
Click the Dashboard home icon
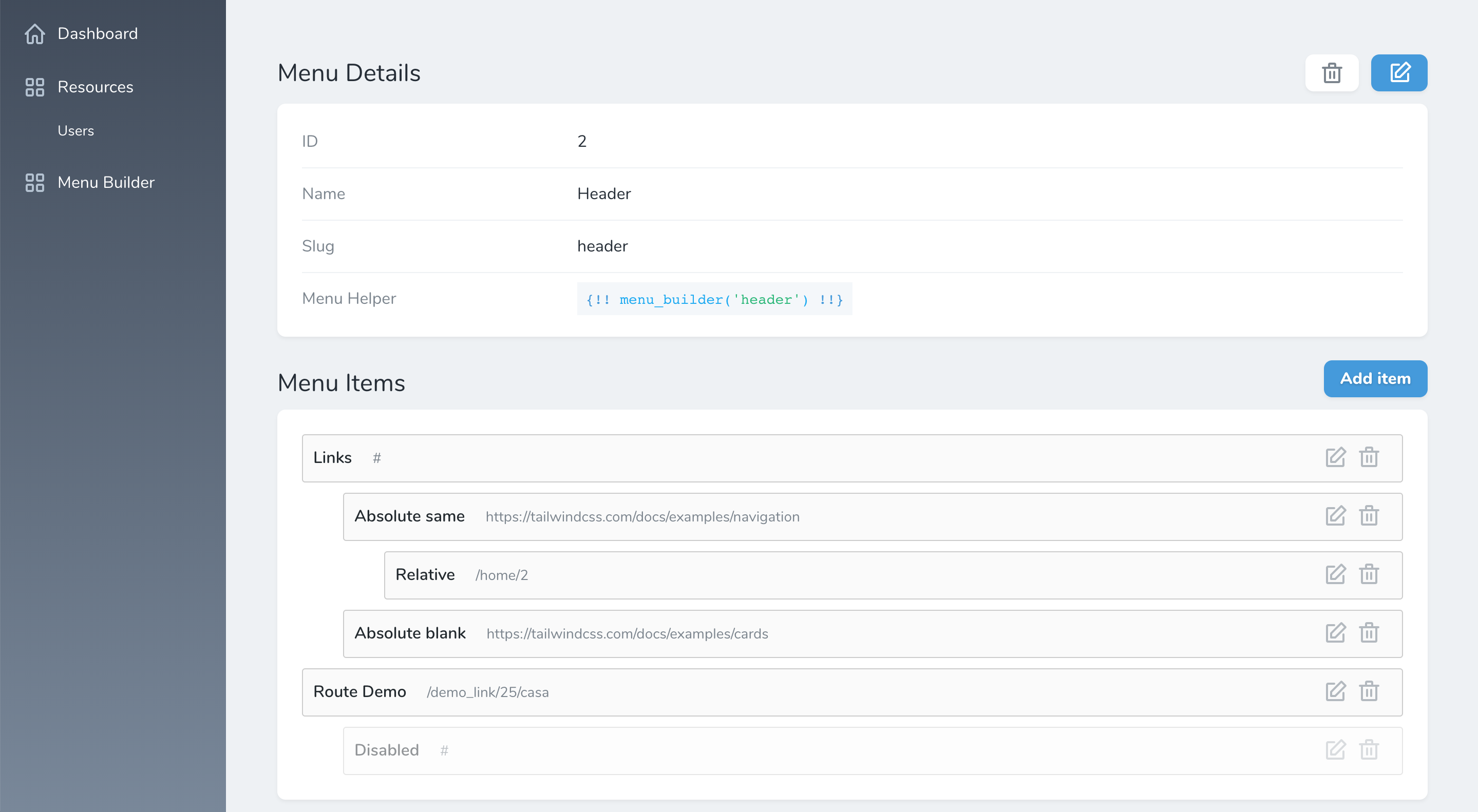pos(35,34)
